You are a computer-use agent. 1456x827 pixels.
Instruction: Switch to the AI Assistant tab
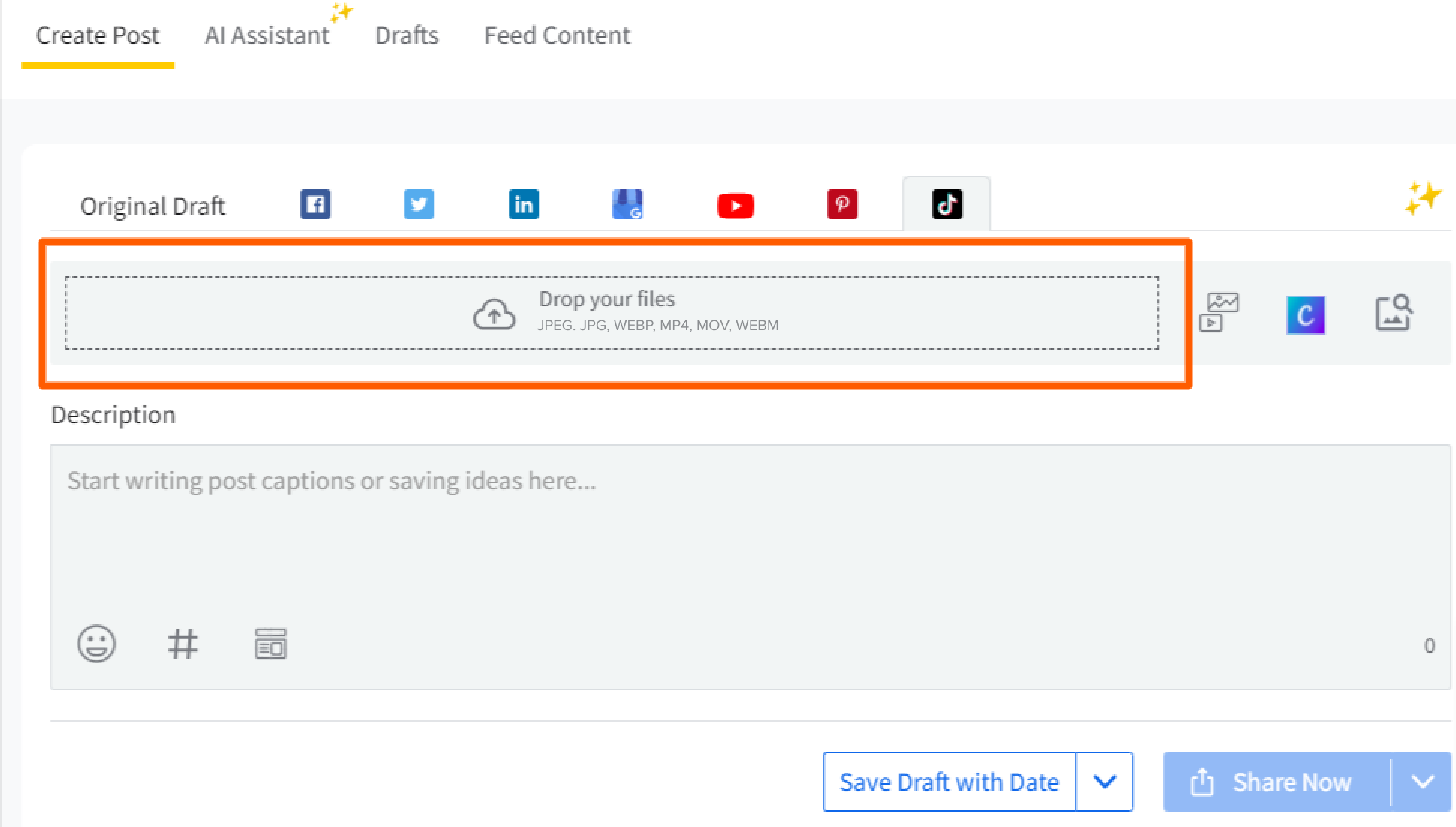click(x=267, y=35)
